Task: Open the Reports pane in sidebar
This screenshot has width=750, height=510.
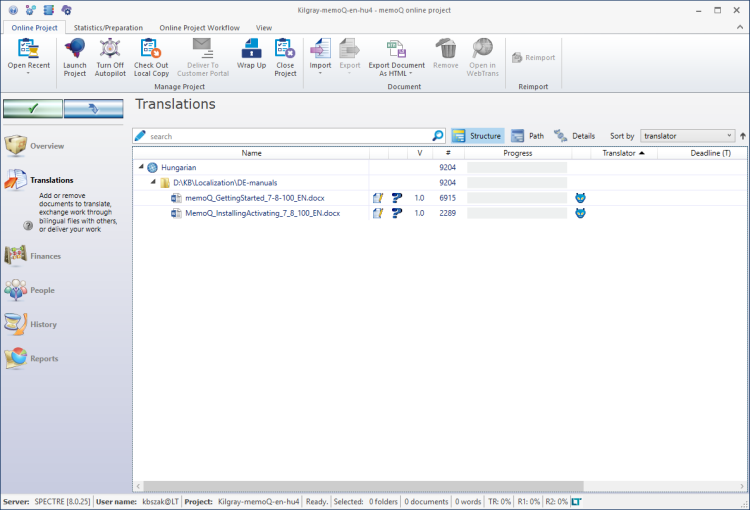Action: 44,358
